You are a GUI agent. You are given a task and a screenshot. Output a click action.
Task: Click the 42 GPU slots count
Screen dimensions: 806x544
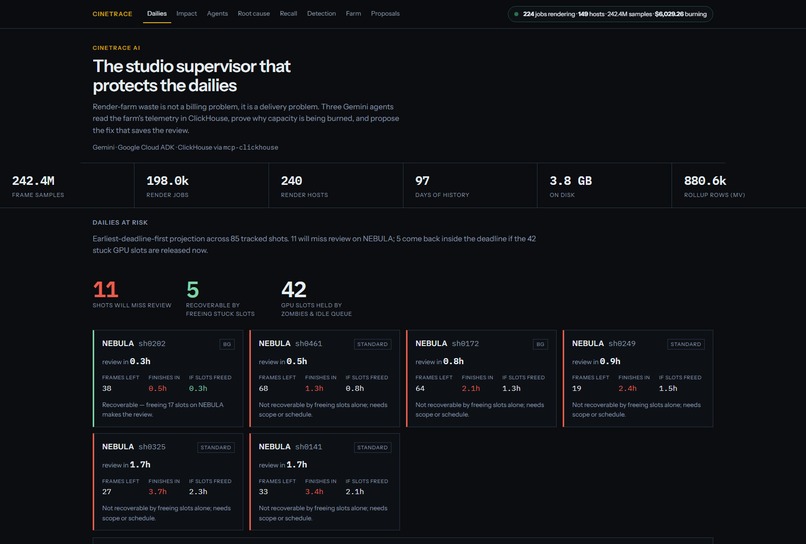tap(294, 289)
